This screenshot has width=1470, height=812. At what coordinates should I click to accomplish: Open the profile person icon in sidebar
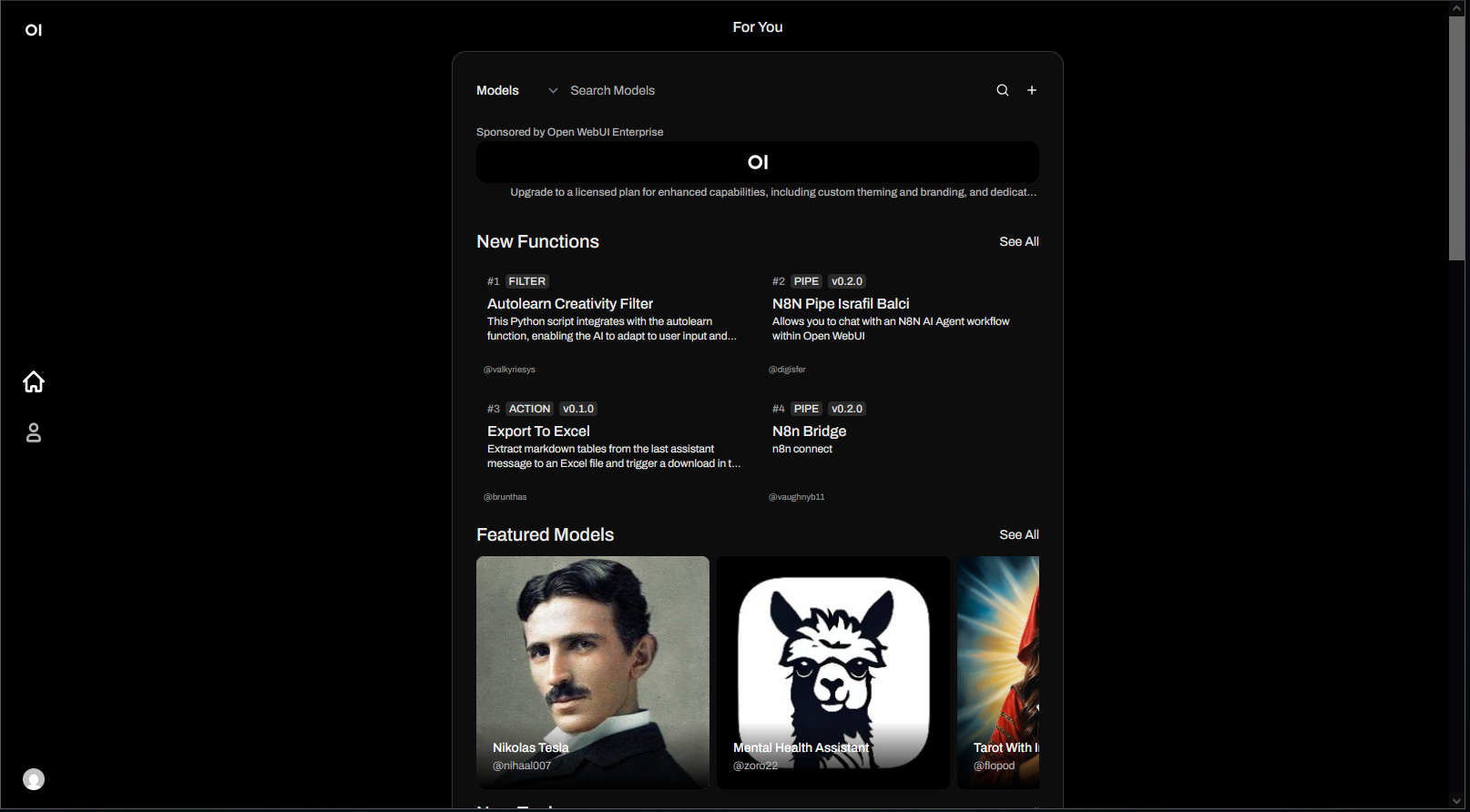(x=34, y=432)
